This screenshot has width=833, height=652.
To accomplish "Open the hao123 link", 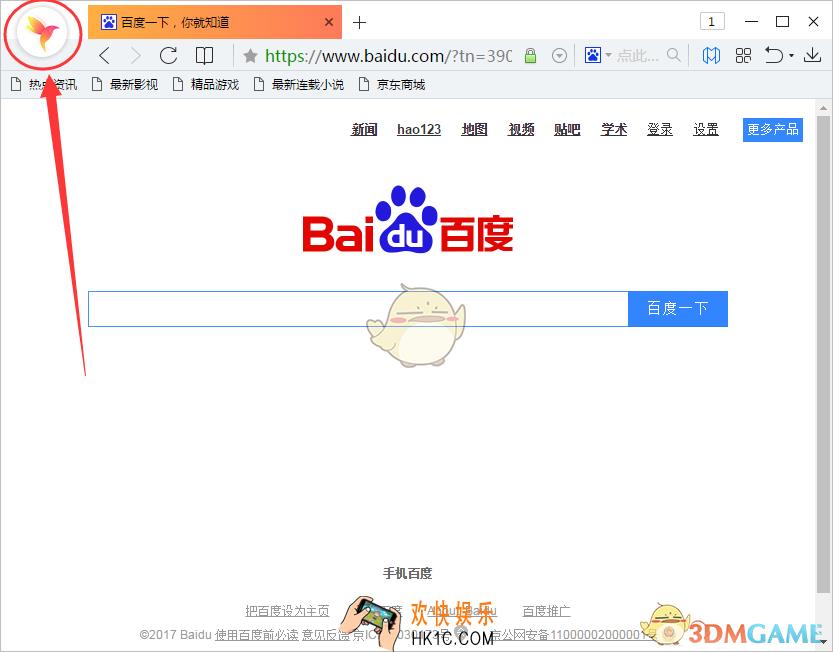I will pyautogui.click(x=419, y=129).
